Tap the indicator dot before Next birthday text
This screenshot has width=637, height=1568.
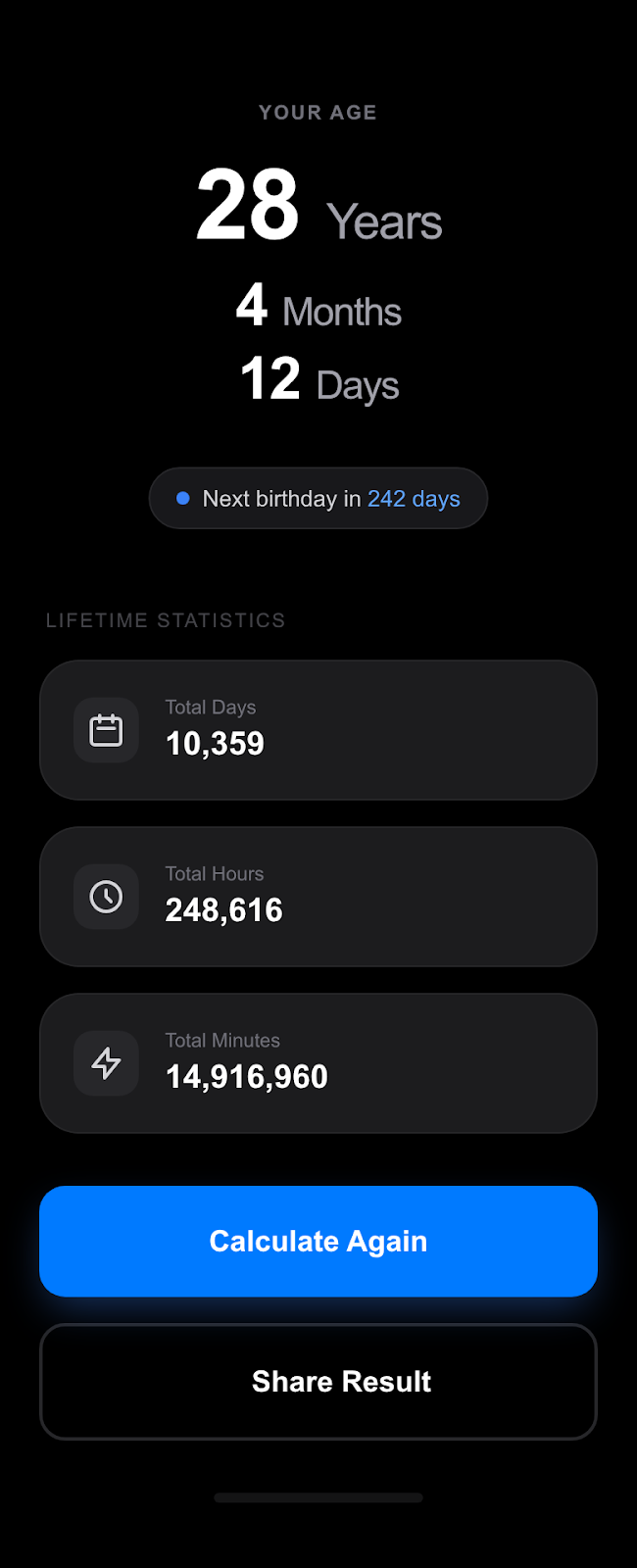coord(182,498)
